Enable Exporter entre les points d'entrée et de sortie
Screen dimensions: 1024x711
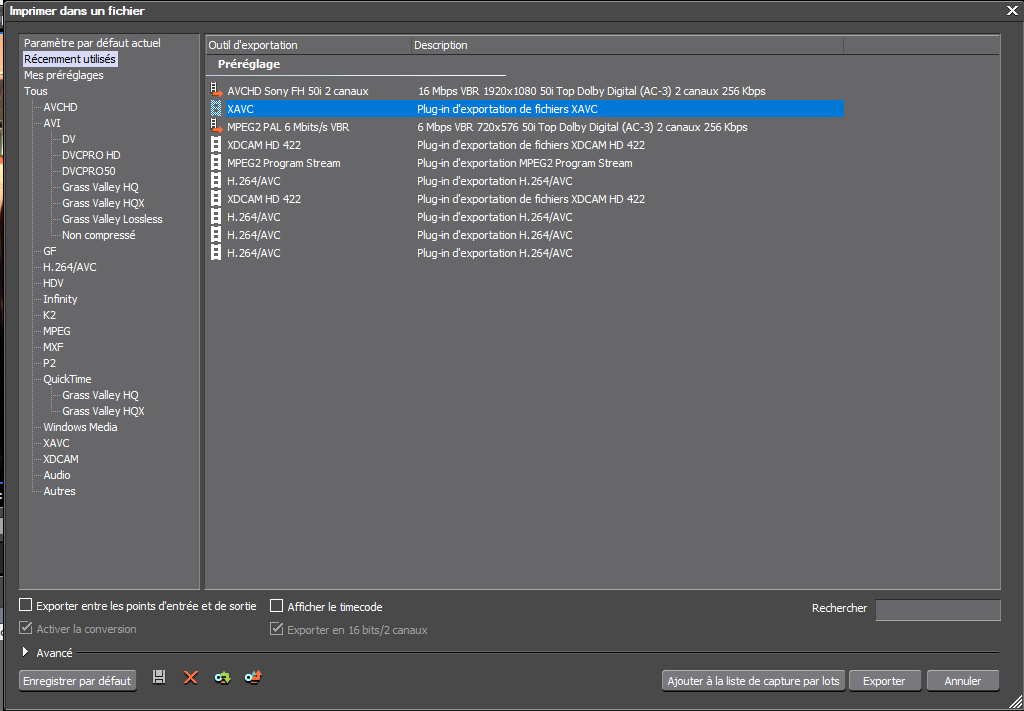pos(25,605)
